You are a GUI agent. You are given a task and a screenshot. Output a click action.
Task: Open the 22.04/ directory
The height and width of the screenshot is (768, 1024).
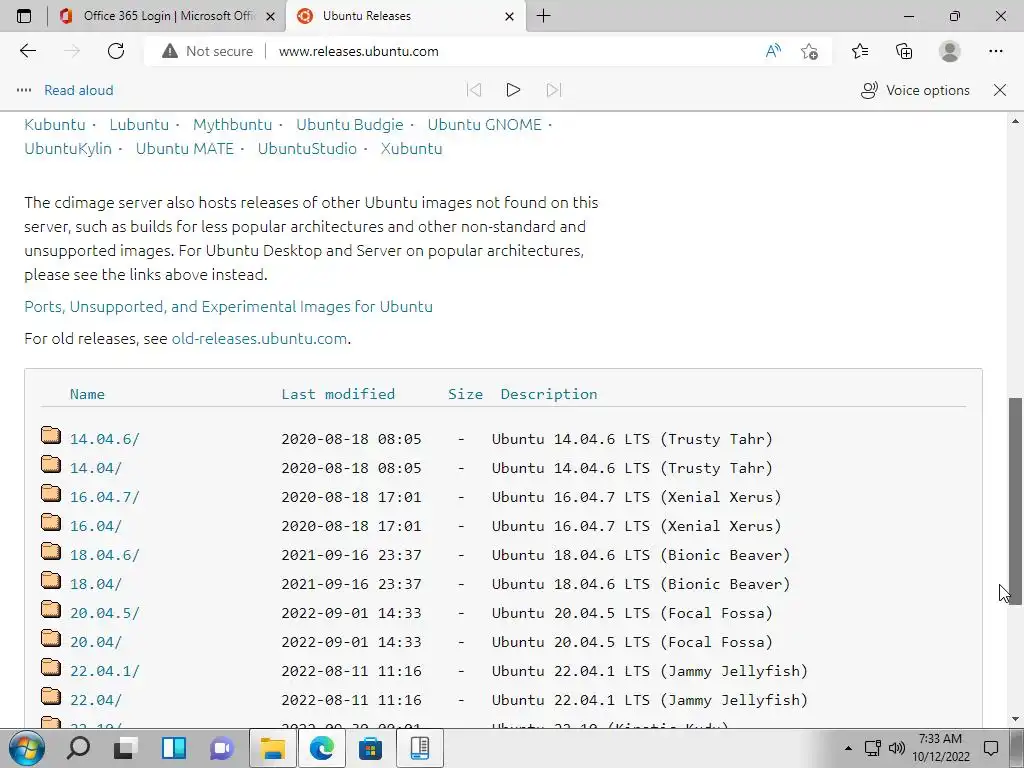point(96,700)
